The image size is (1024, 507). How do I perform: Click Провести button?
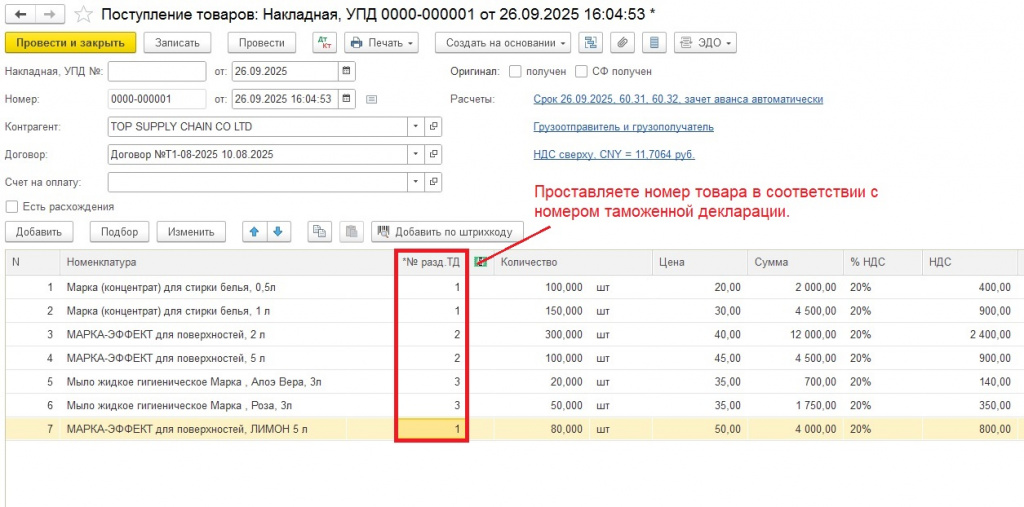261,43
